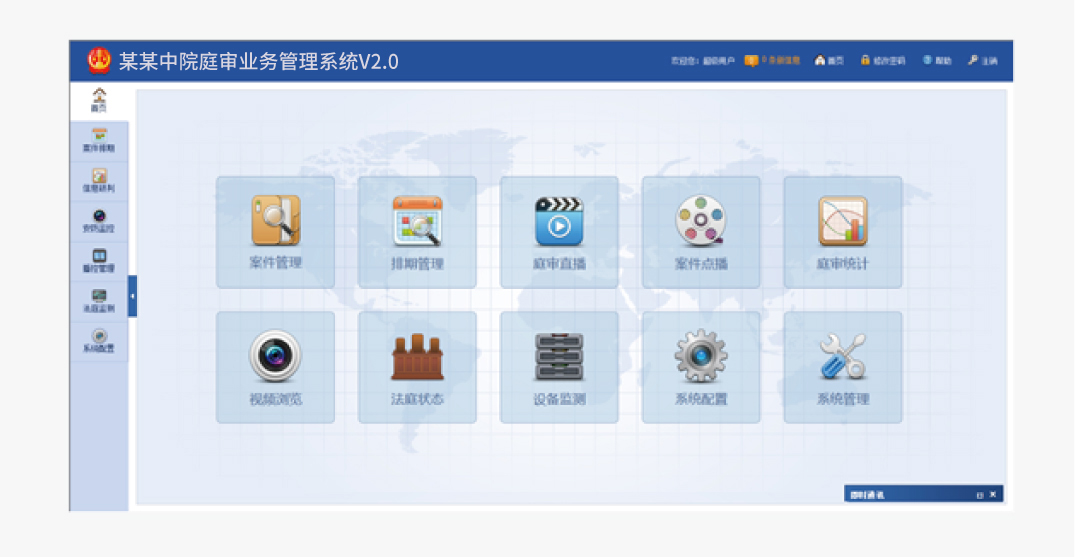1080x557 pixels.
Task: Open 排期管理 scheduling calendar tile
Action: pyautogui.click(x=417, y=232)
